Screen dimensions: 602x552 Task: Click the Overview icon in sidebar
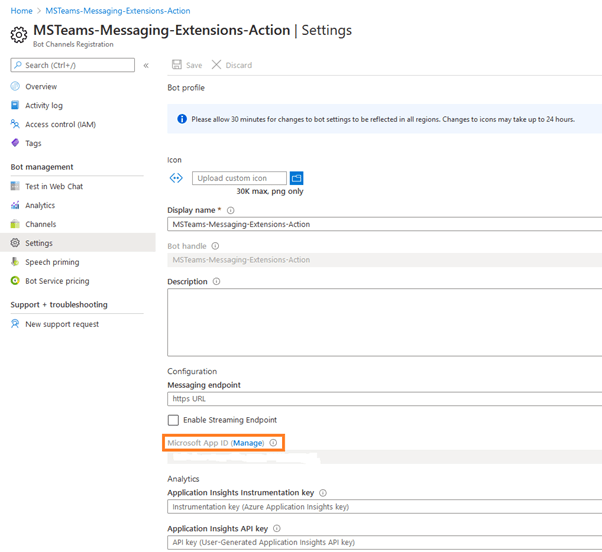(15, 87)
